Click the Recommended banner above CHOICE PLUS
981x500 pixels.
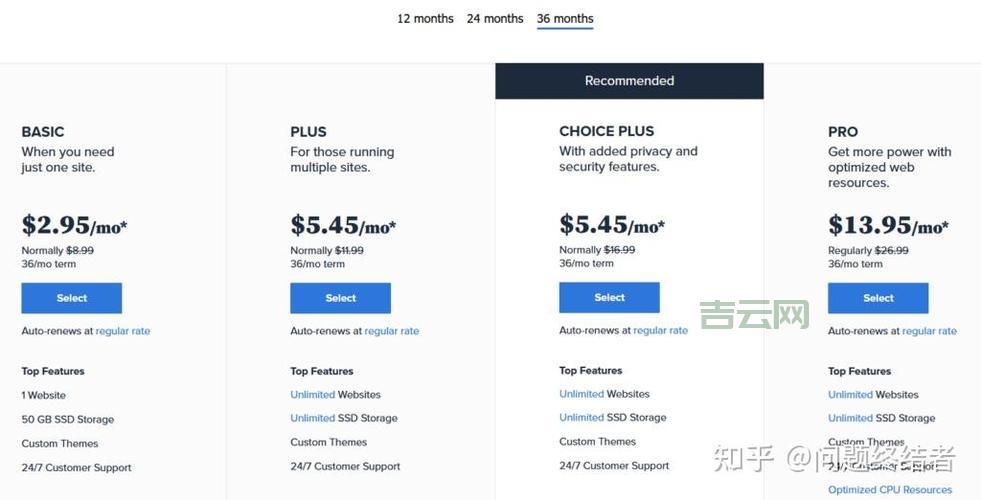coord(629,81)
